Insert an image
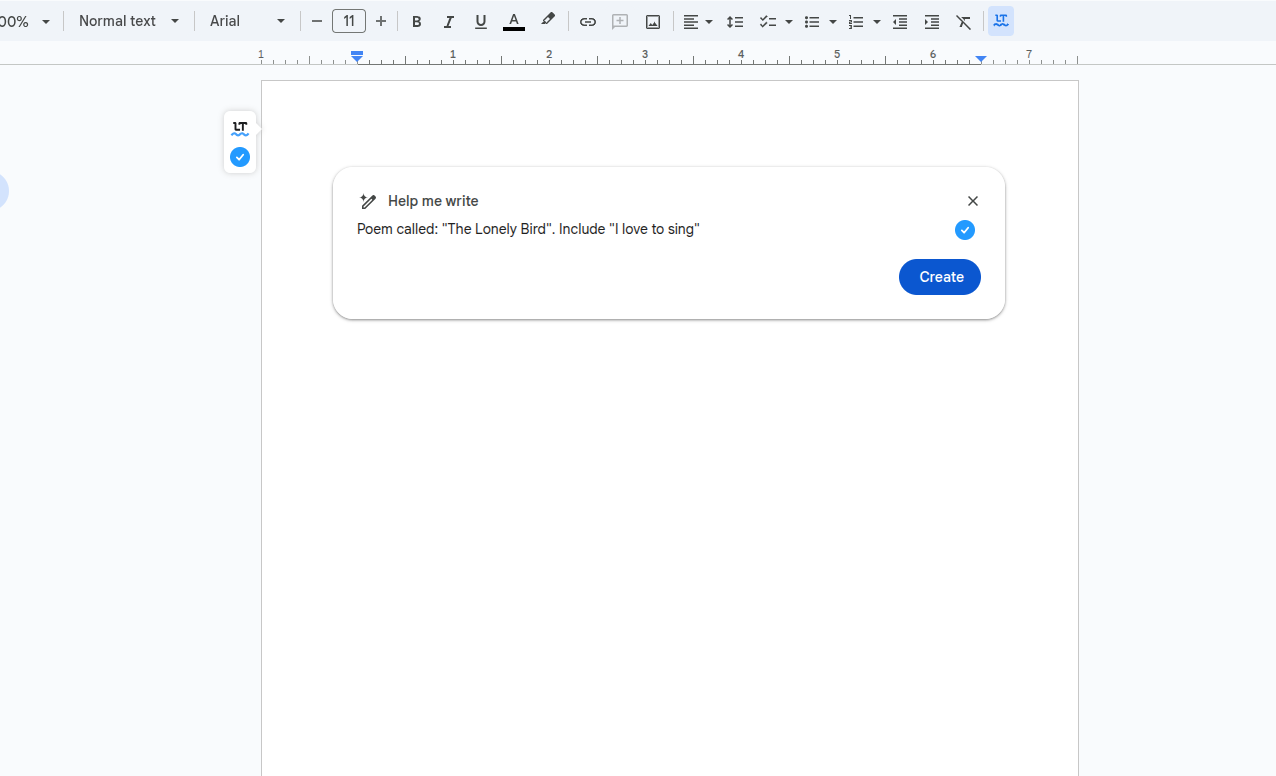 [x=653, y=21]
